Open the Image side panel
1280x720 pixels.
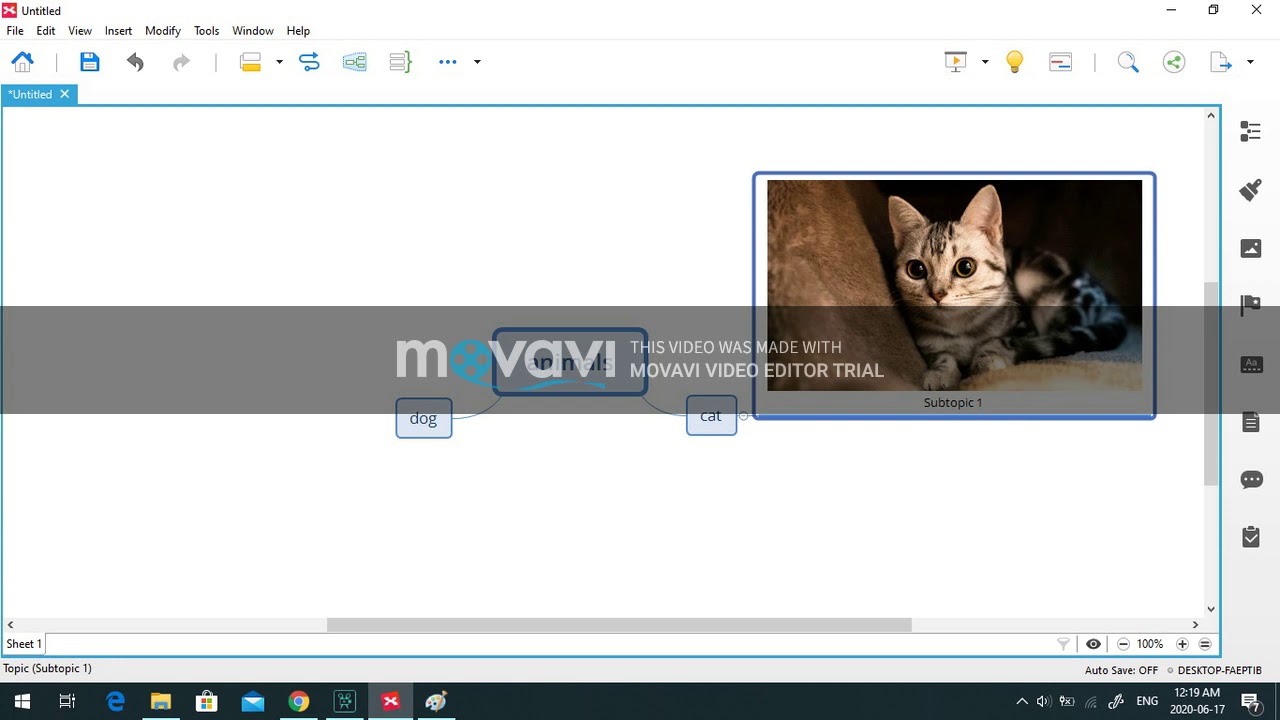[1251, 248]
